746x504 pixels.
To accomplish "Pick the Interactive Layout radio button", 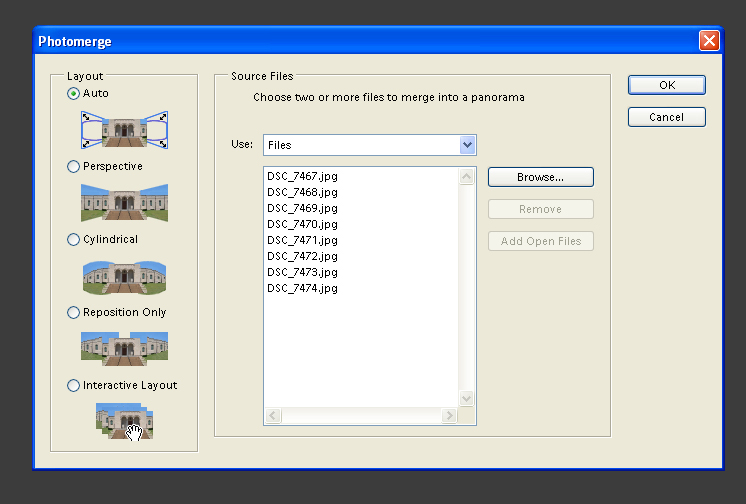I will [x=73, y=385].
